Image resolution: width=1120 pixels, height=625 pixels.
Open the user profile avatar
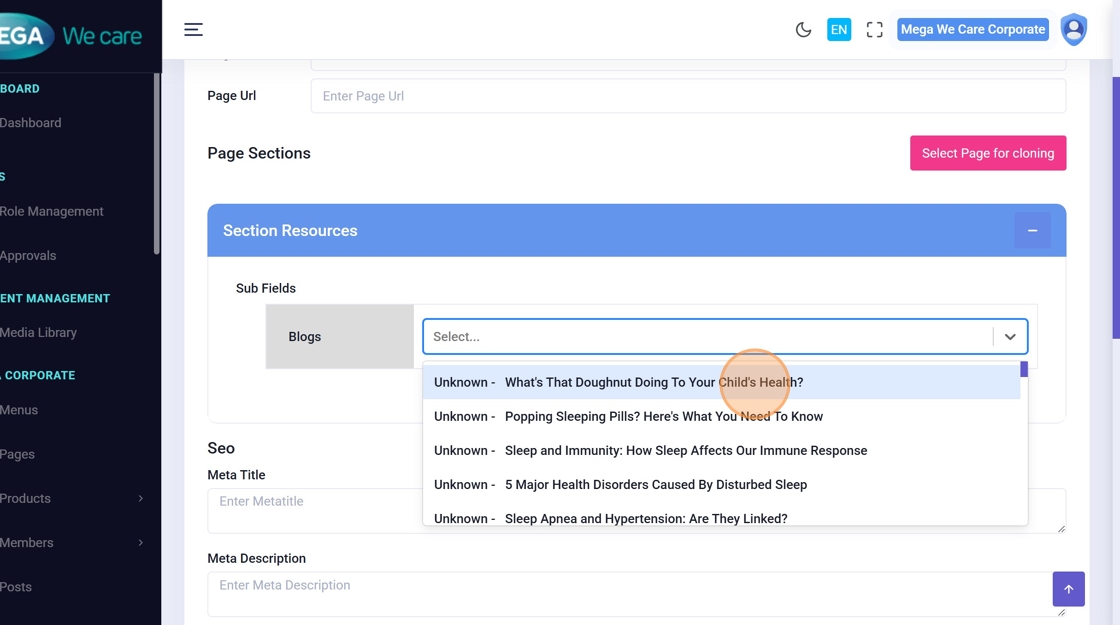click(x=1073, y=30)
